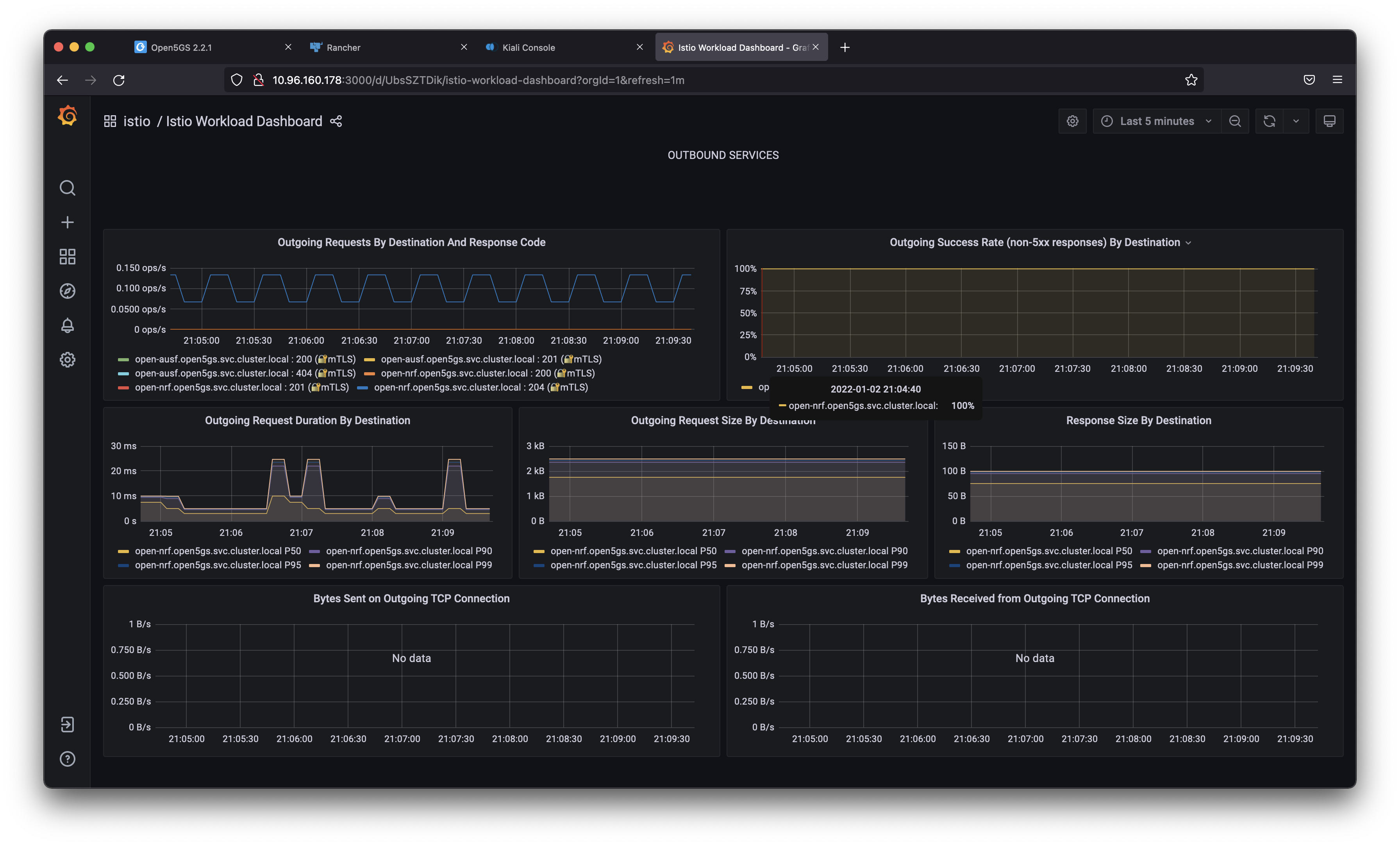The height and width of the screenshot is (846, 1400).
Task: Click the Istio Workload Dashboard title
Action: (x=244, y=121)
